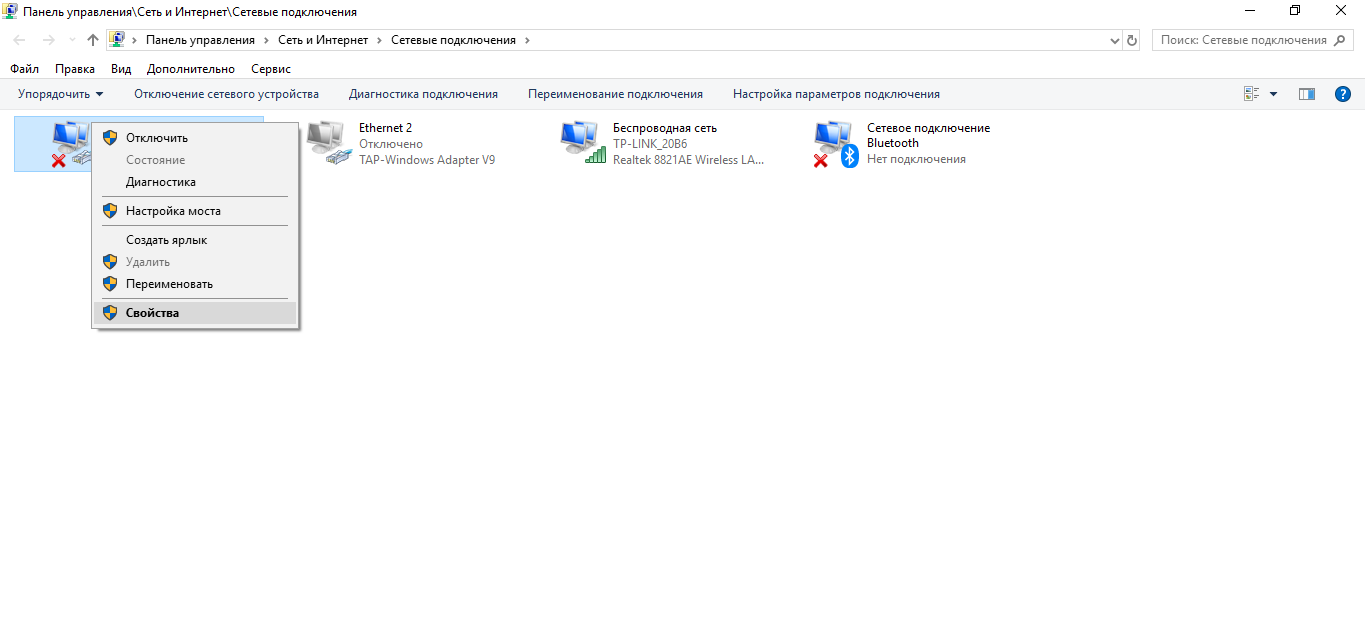Viewport: 1365px width, 624px height.
Task: Open the Вид menu
Action: 121,69
